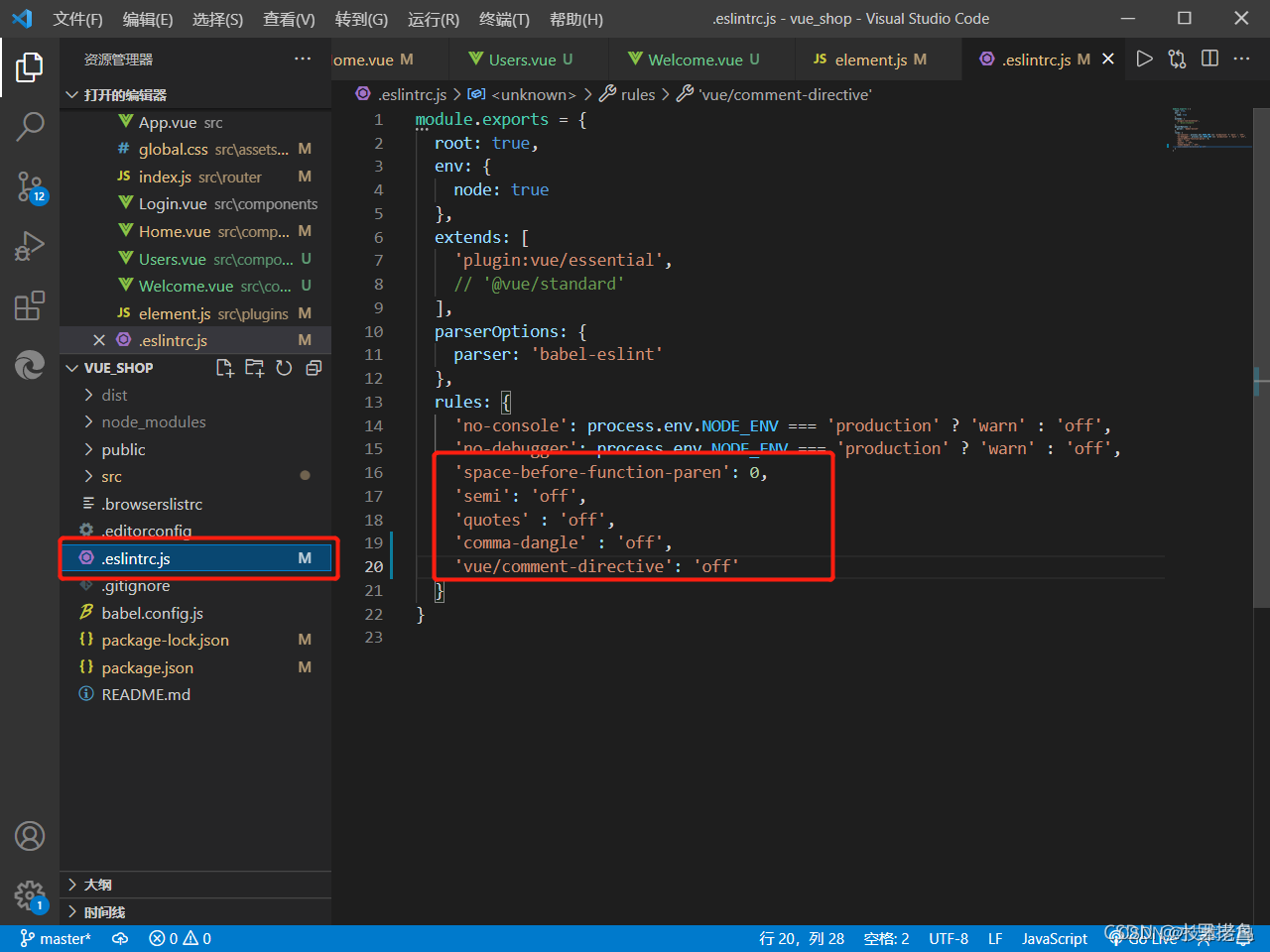Viewport: 1270px width, 952px height.
Task: Click the minimap thumbnail in the editor
Action: (x=1208, y=127)
